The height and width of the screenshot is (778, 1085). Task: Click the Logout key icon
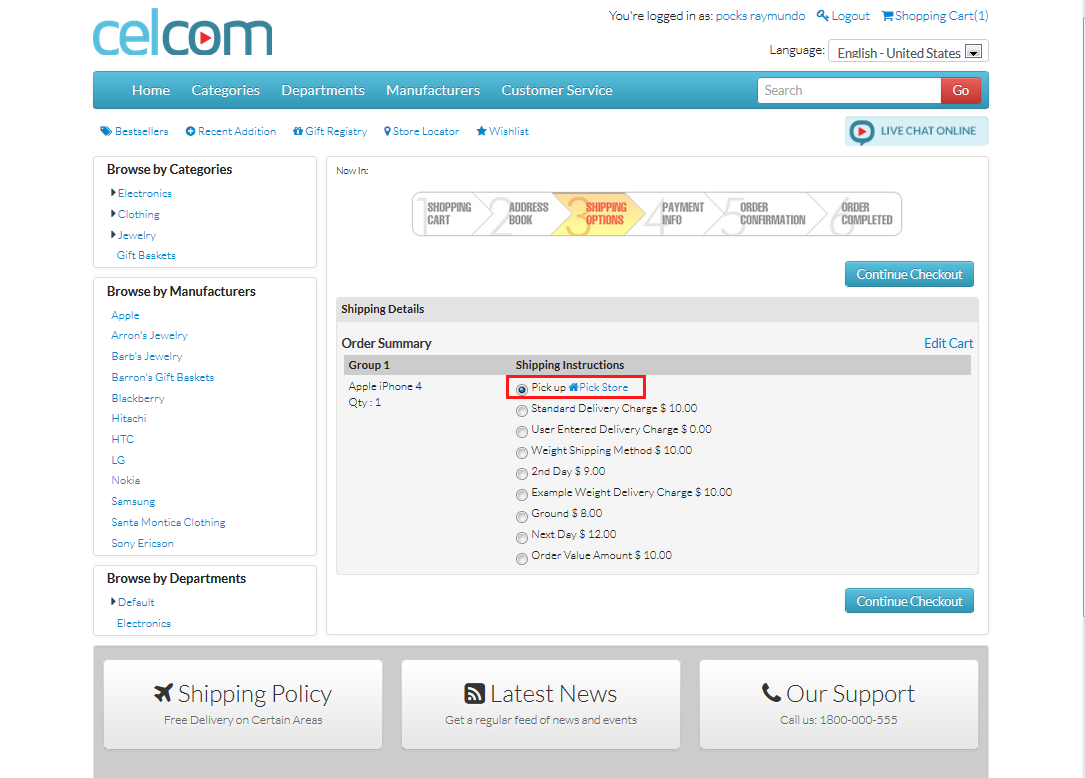click(x=823, y=16)
